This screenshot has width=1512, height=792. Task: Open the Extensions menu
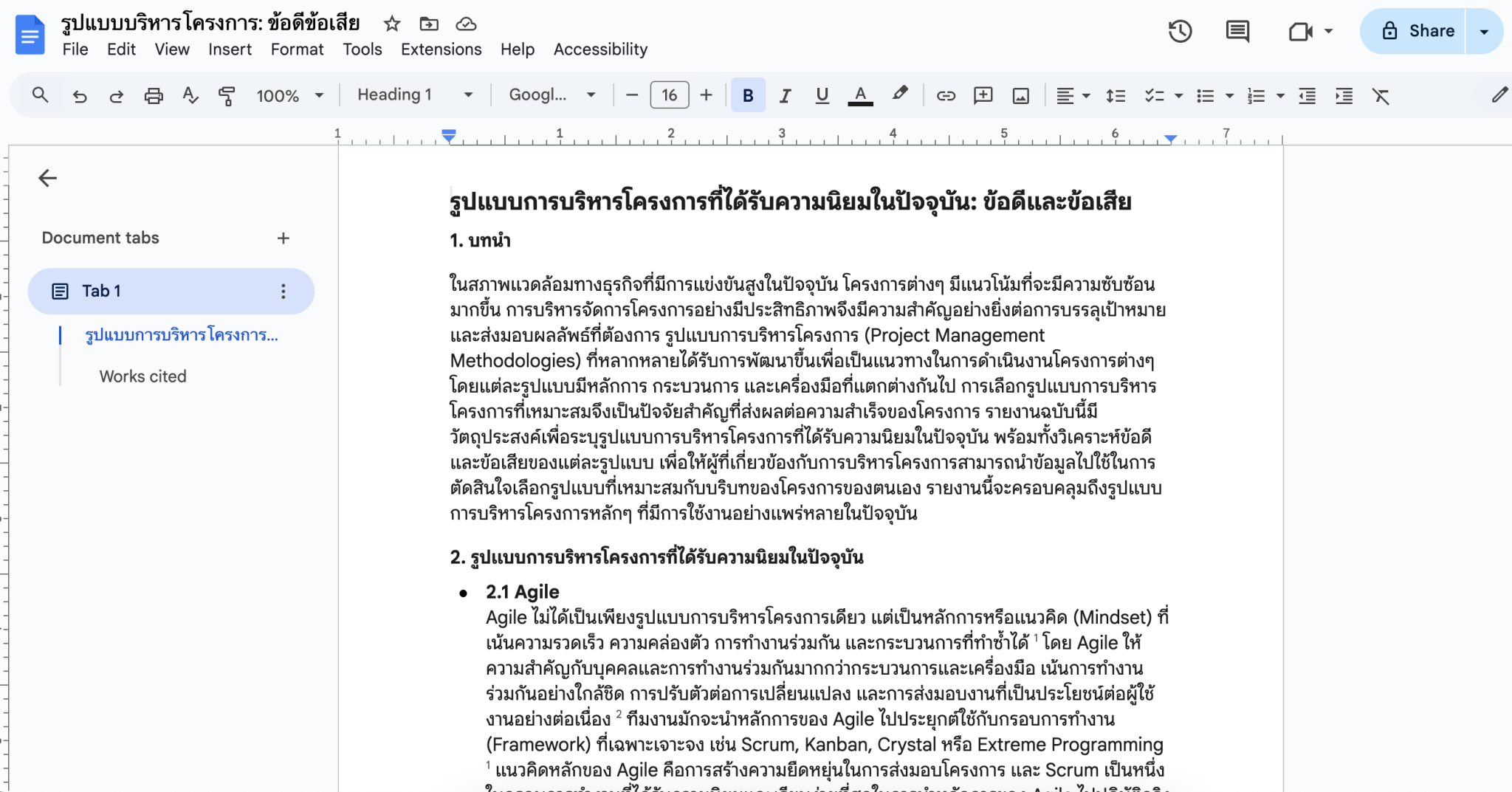(441, 49)
